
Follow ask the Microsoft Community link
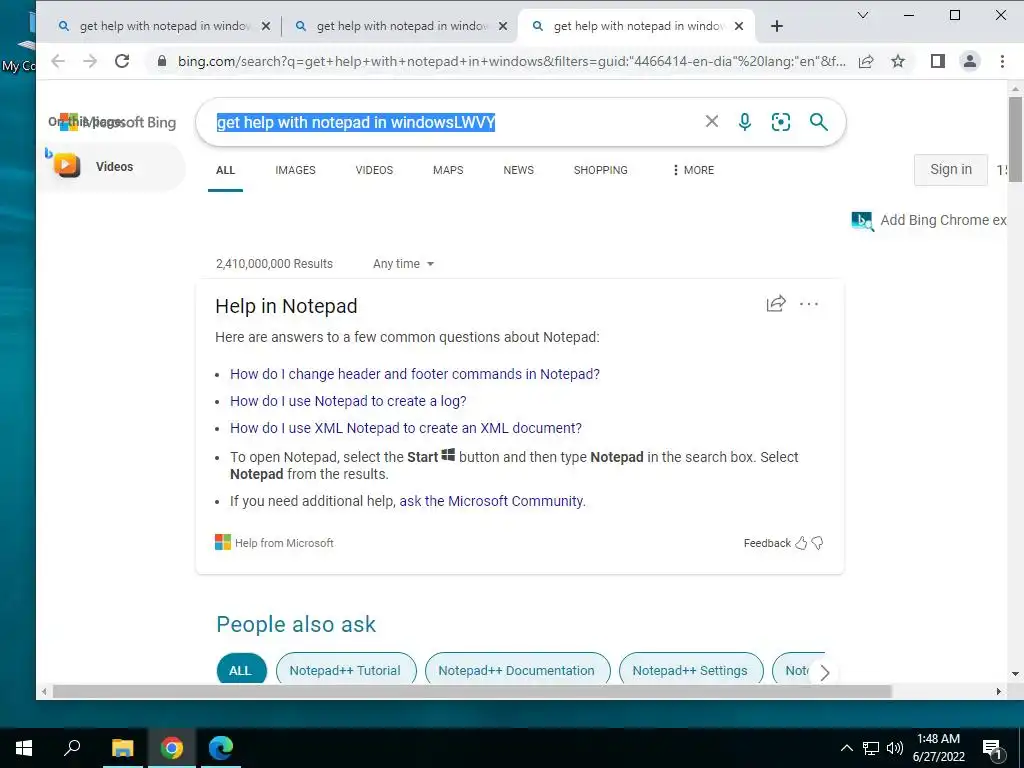point(491,501)
